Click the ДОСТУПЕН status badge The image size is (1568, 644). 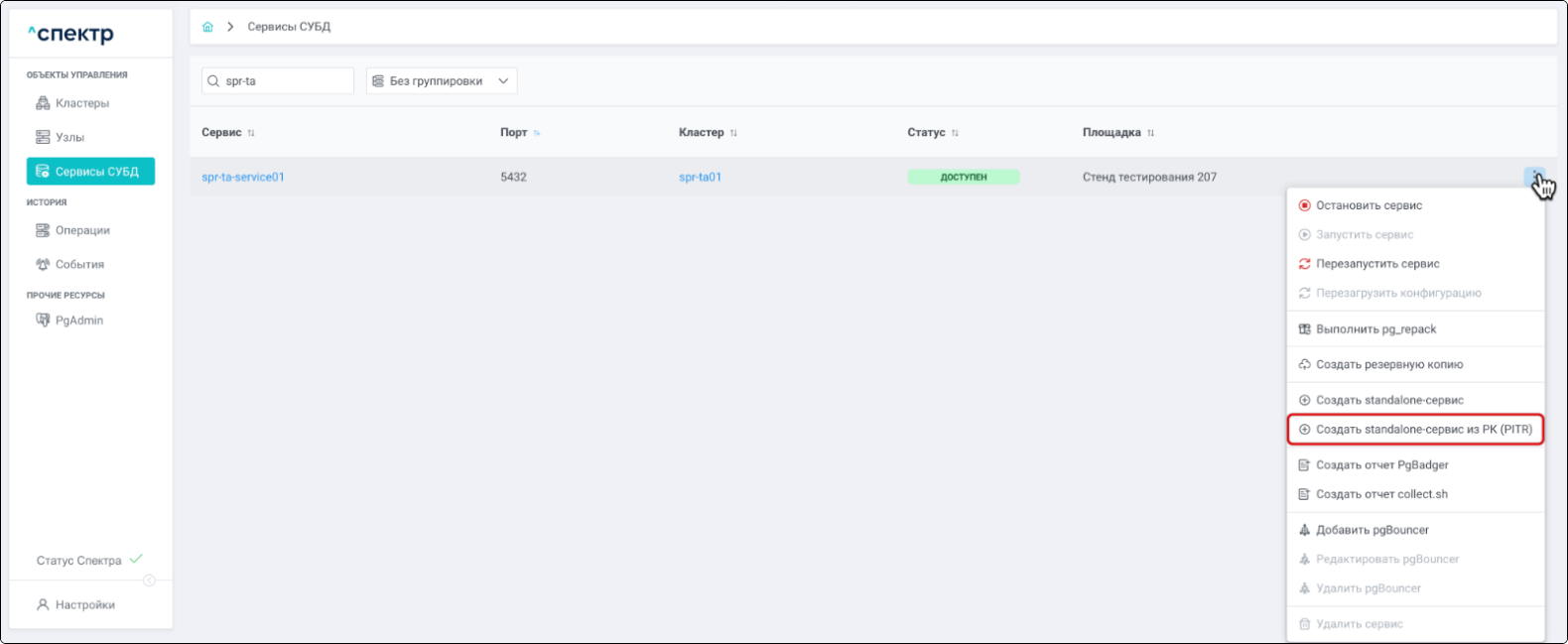[x=963, y=178]
